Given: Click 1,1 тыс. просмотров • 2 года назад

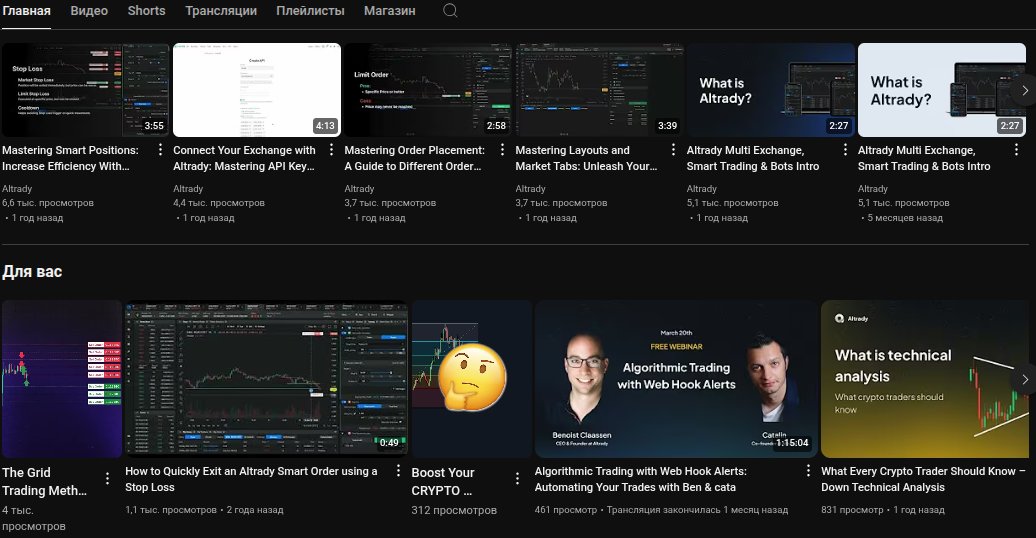Looking at the screenshot, I should (x=204, y=510).
